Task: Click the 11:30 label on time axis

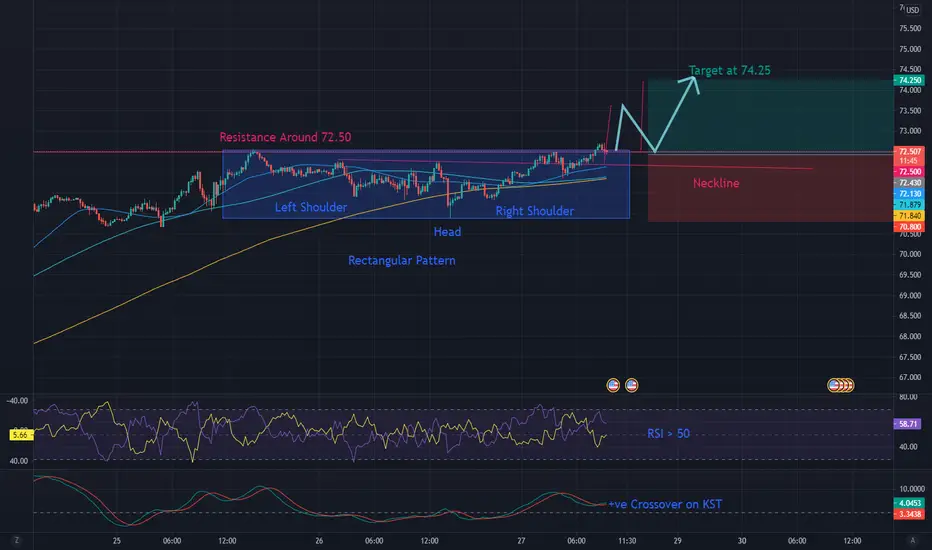Action: (x=627, y=540)
